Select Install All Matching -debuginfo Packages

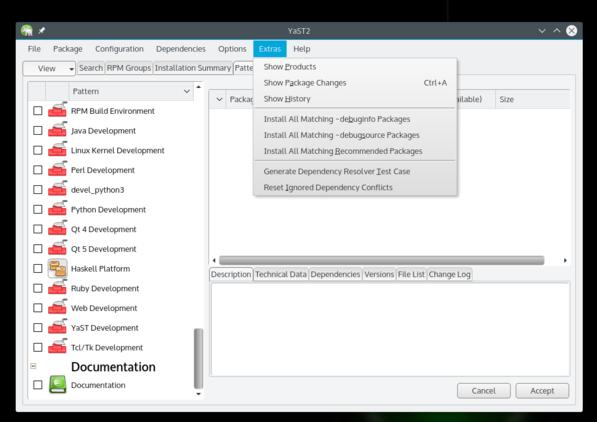(x=355, y=119)
